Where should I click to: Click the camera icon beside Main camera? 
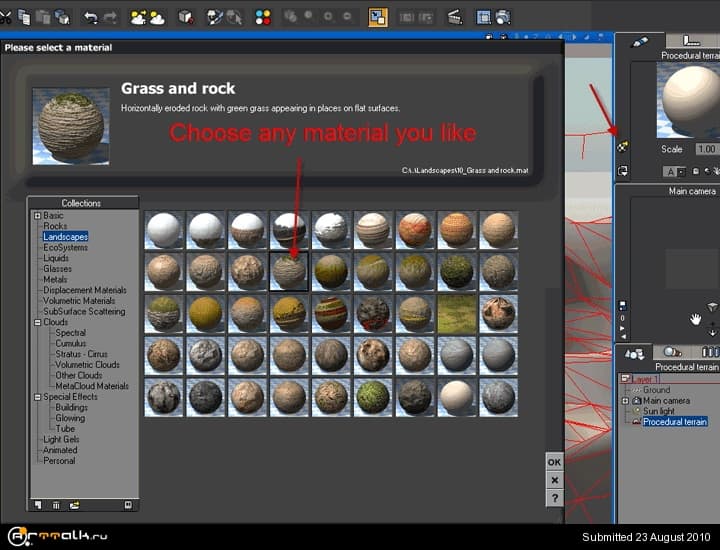637,400
